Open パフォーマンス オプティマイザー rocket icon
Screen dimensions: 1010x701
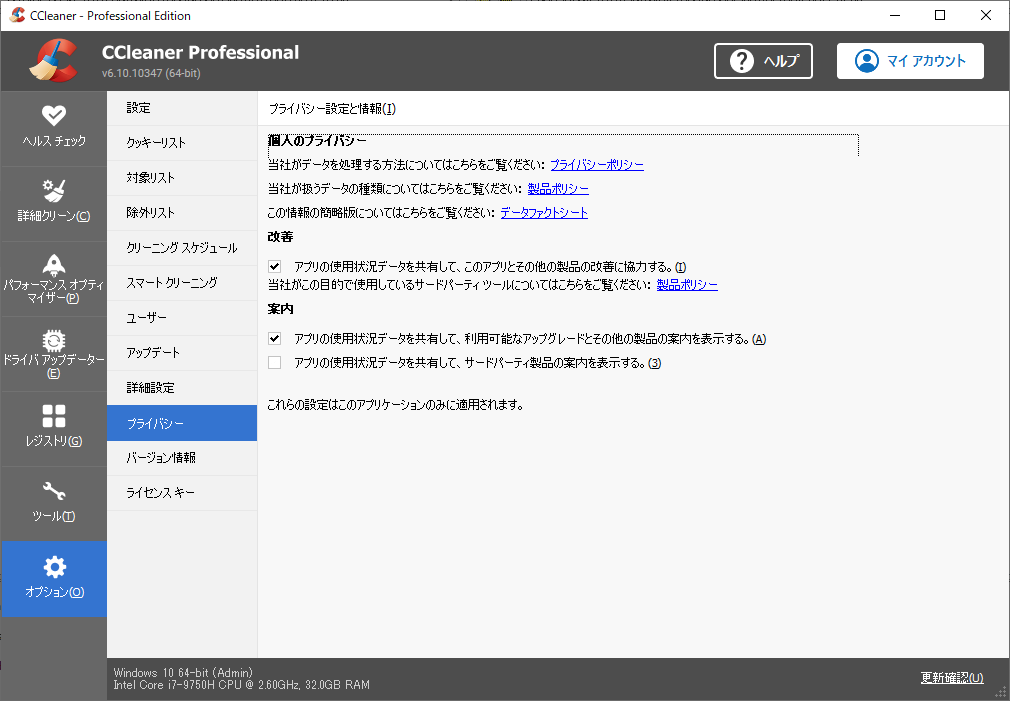tap(54, 265)
